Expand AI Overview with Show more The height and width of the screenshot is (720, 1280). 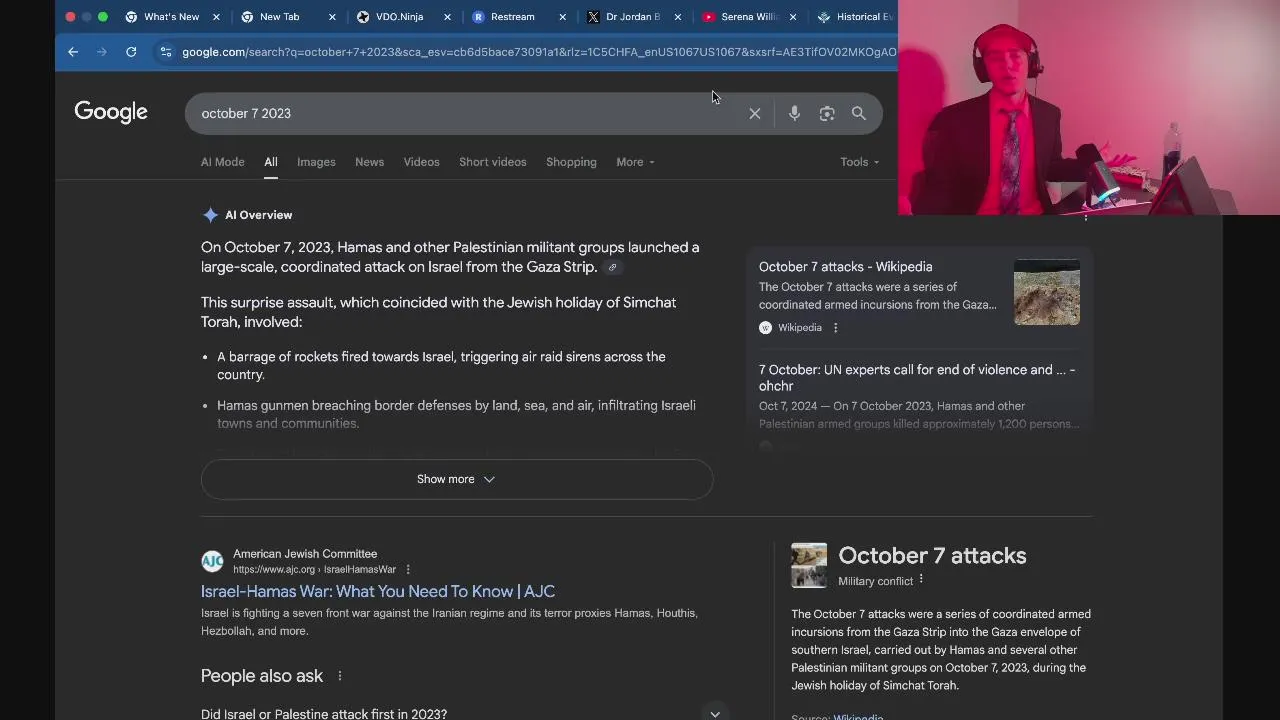[457, 479]
